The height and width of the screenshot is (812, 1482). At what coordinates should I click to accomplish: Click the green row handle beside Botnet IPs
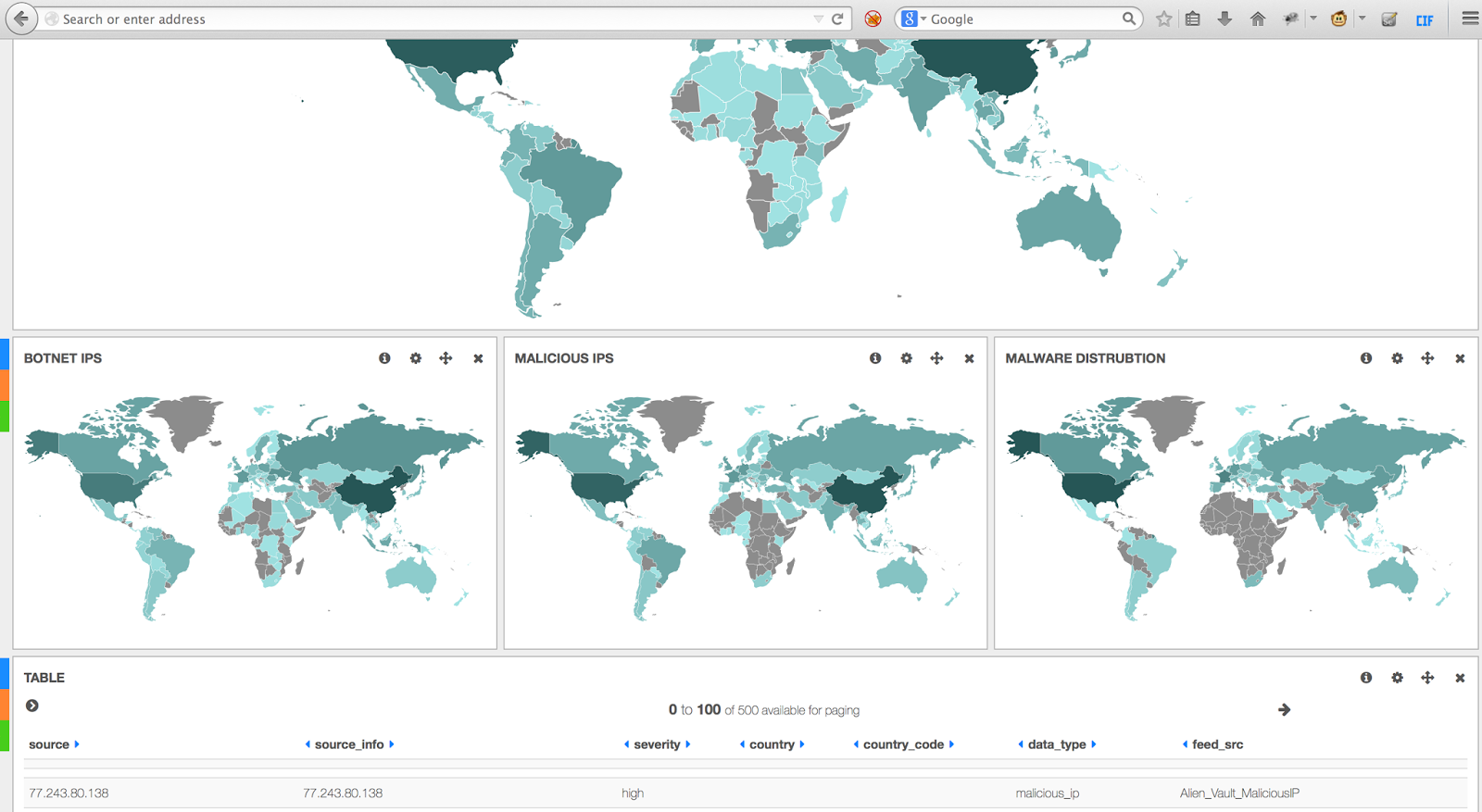(5, 417)
